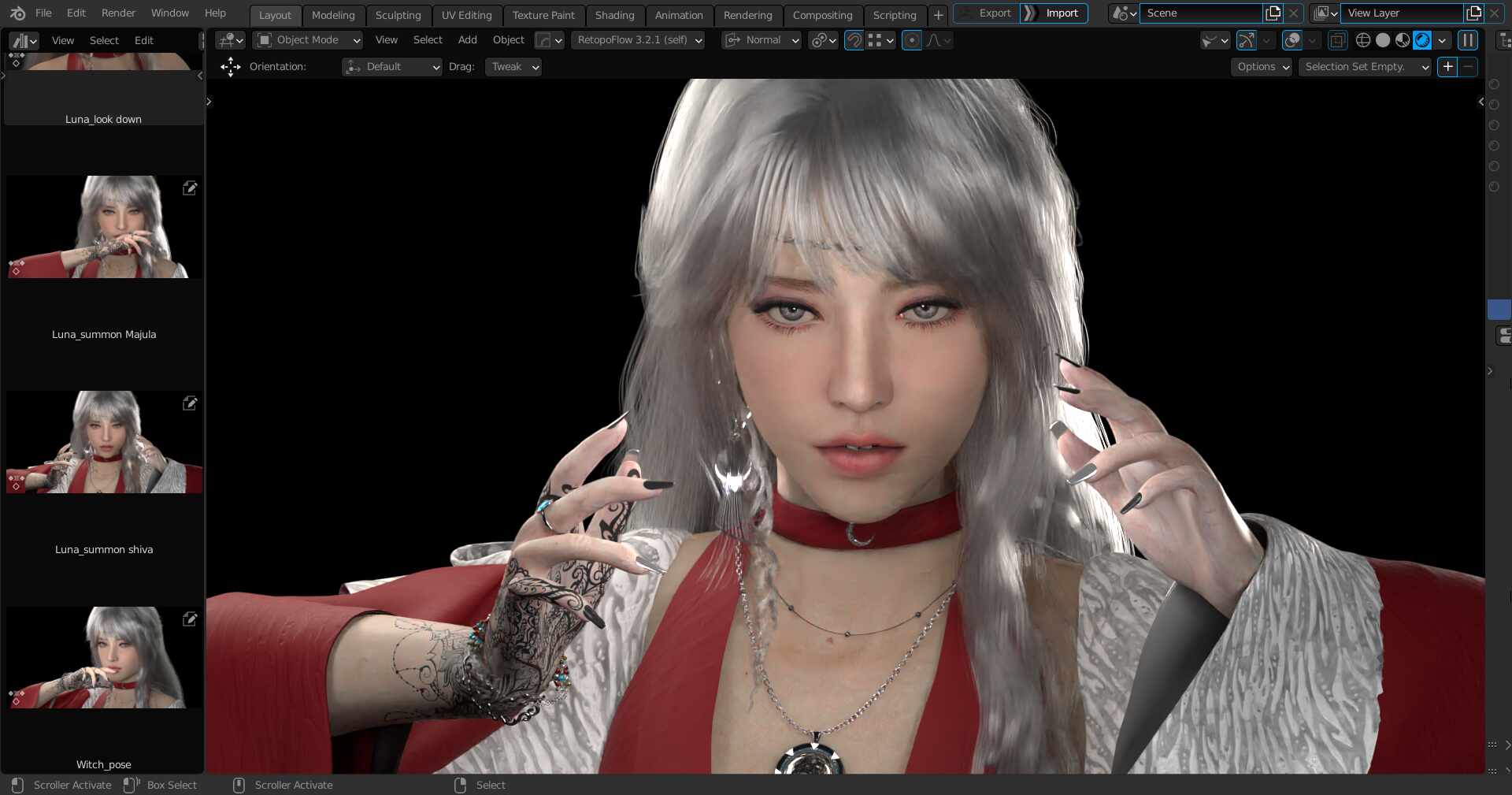
Task: Toggle Solid viewport shading mode
Action: click(1382, 40)
